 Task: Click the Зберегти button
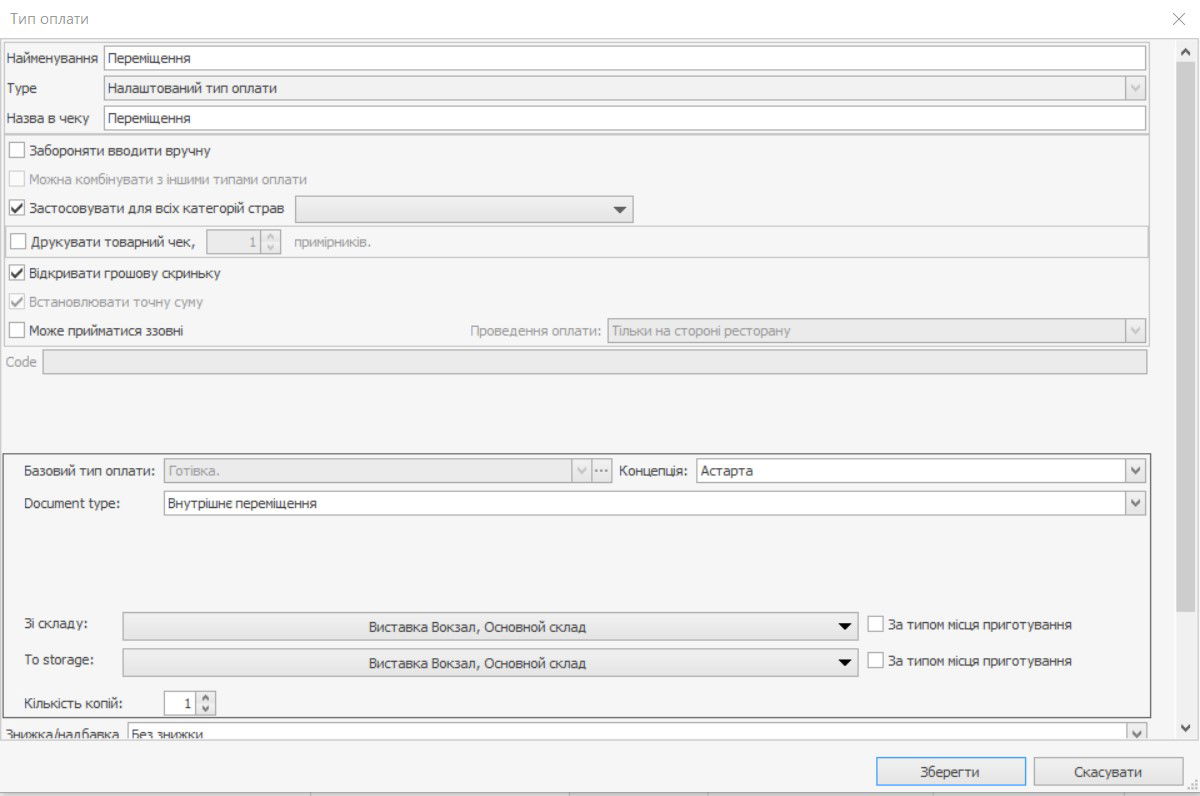[x=950, y=772]
